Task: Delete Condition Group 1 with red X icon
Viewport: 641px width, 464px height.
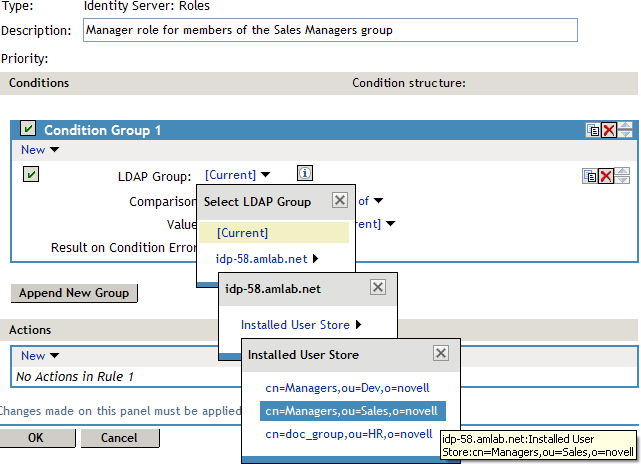Action: (x=607, y=130)
